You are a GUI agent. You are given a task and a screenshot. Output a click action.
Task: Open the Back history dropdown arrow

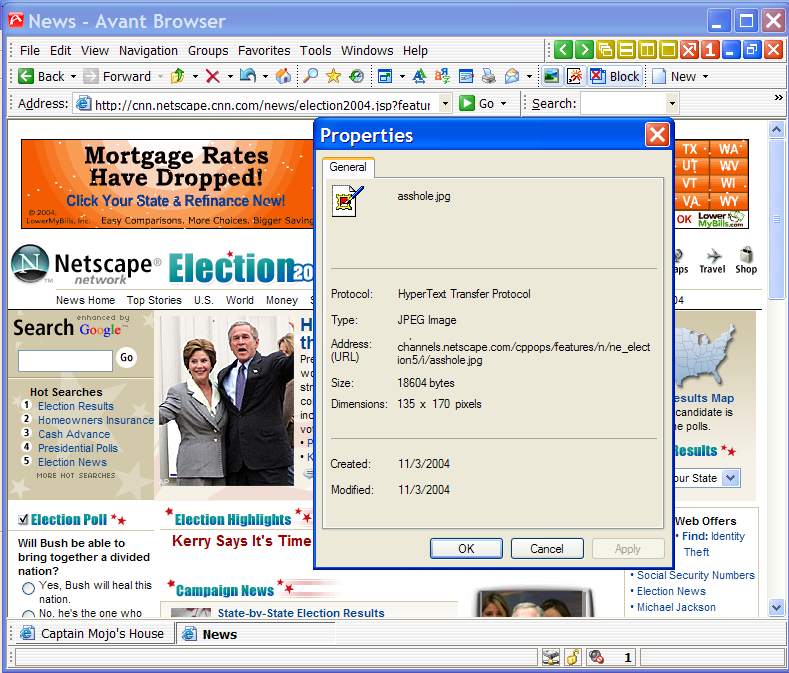click(73, 77)
